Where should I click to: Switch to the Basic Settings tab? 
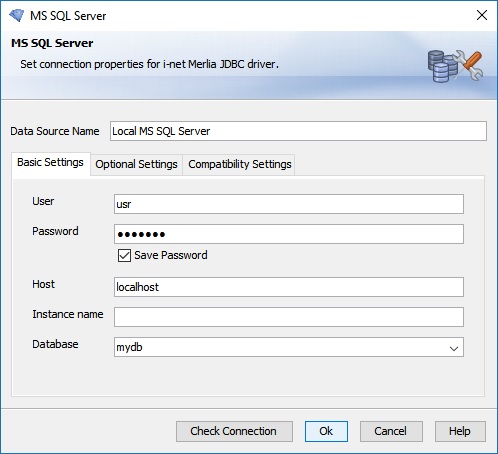50,163
